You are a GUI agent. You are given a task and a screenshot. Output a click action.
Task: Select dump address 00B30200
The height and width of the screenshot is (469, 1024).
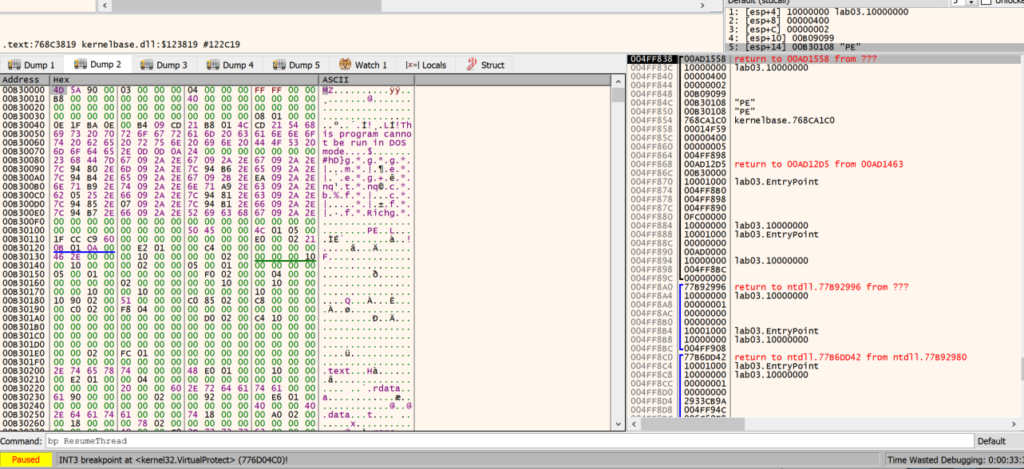click(24, 370)
